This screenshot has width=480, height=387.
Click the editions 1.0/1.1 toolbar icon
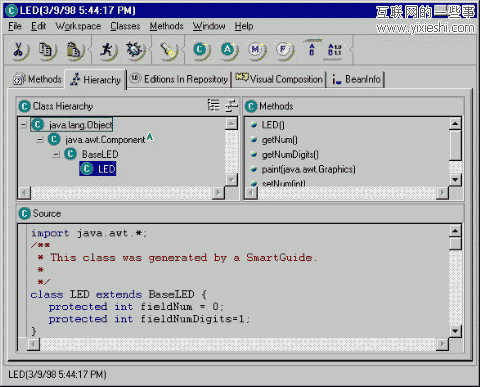[334, 50]
